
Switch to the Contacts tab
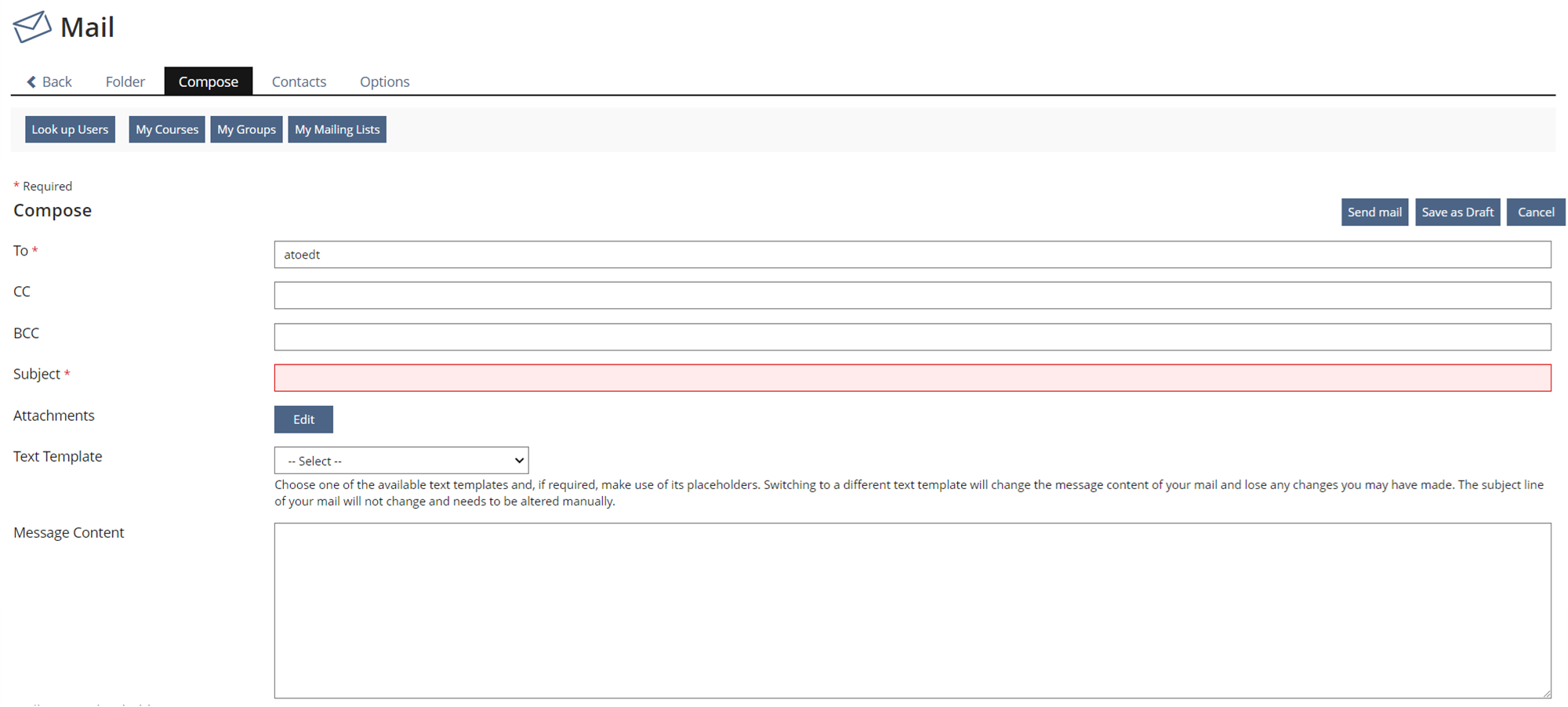click(299, 82)
